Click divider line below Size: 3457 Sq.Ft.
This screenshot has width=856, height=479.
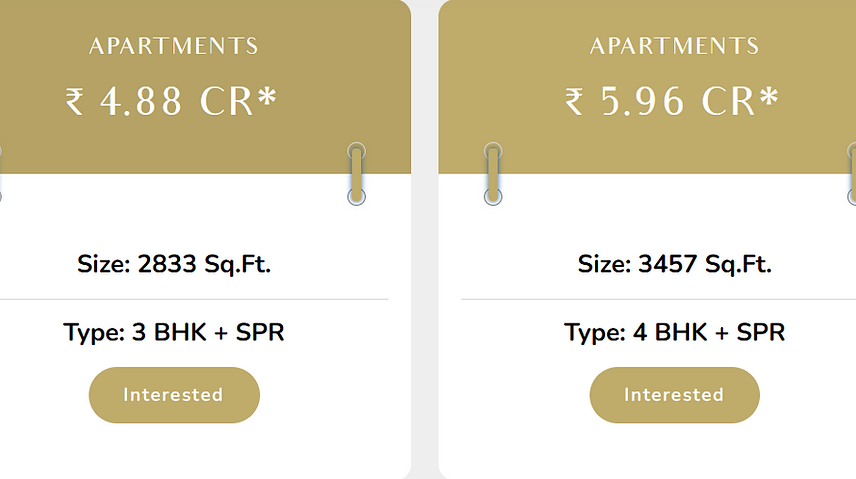(658, 299)
